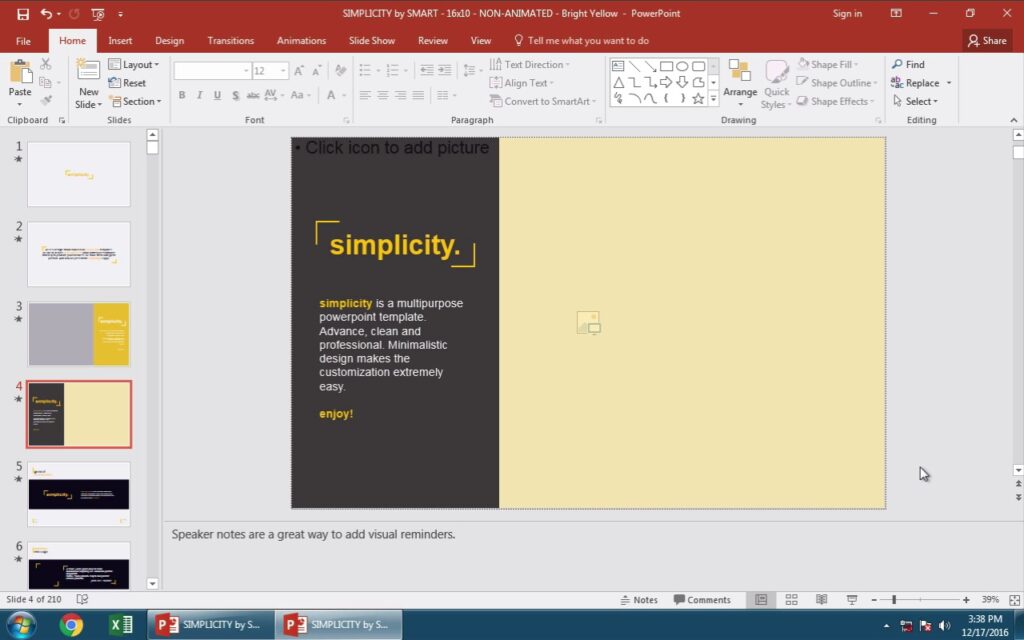Viewport: 1024px width, 640px height.
Task: Click the picture placeholder icon on slide
Action: click(x=588, y=322)
